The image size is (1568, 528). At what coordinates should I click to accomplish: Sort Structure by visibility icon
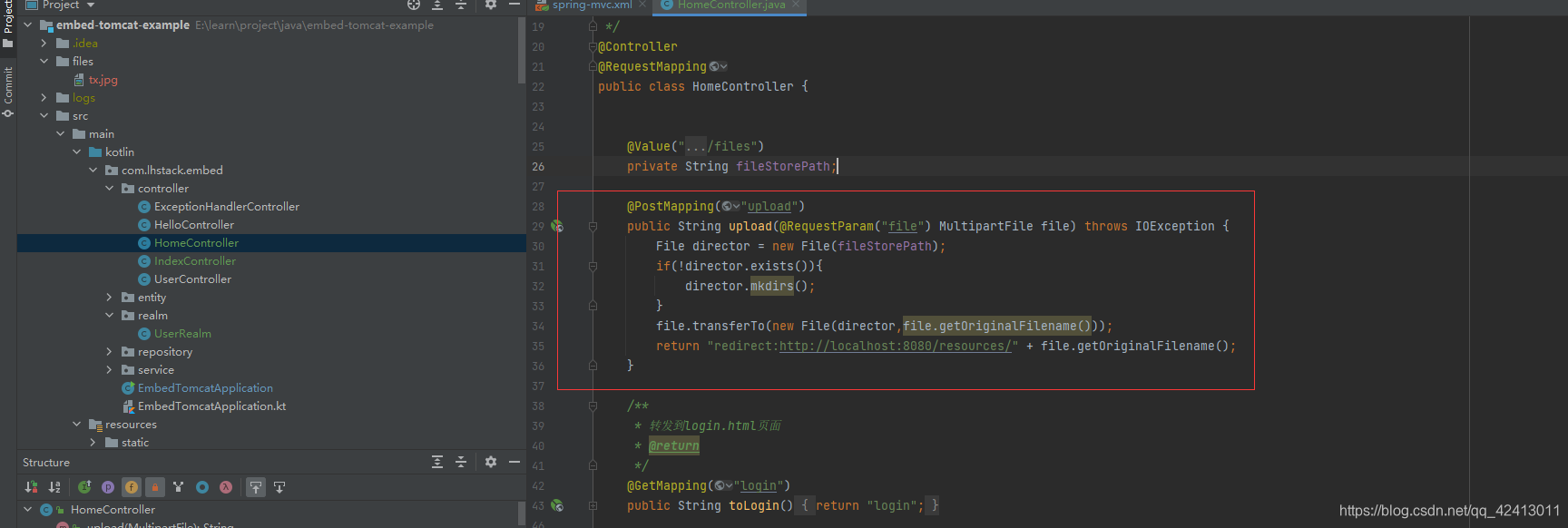32,487
